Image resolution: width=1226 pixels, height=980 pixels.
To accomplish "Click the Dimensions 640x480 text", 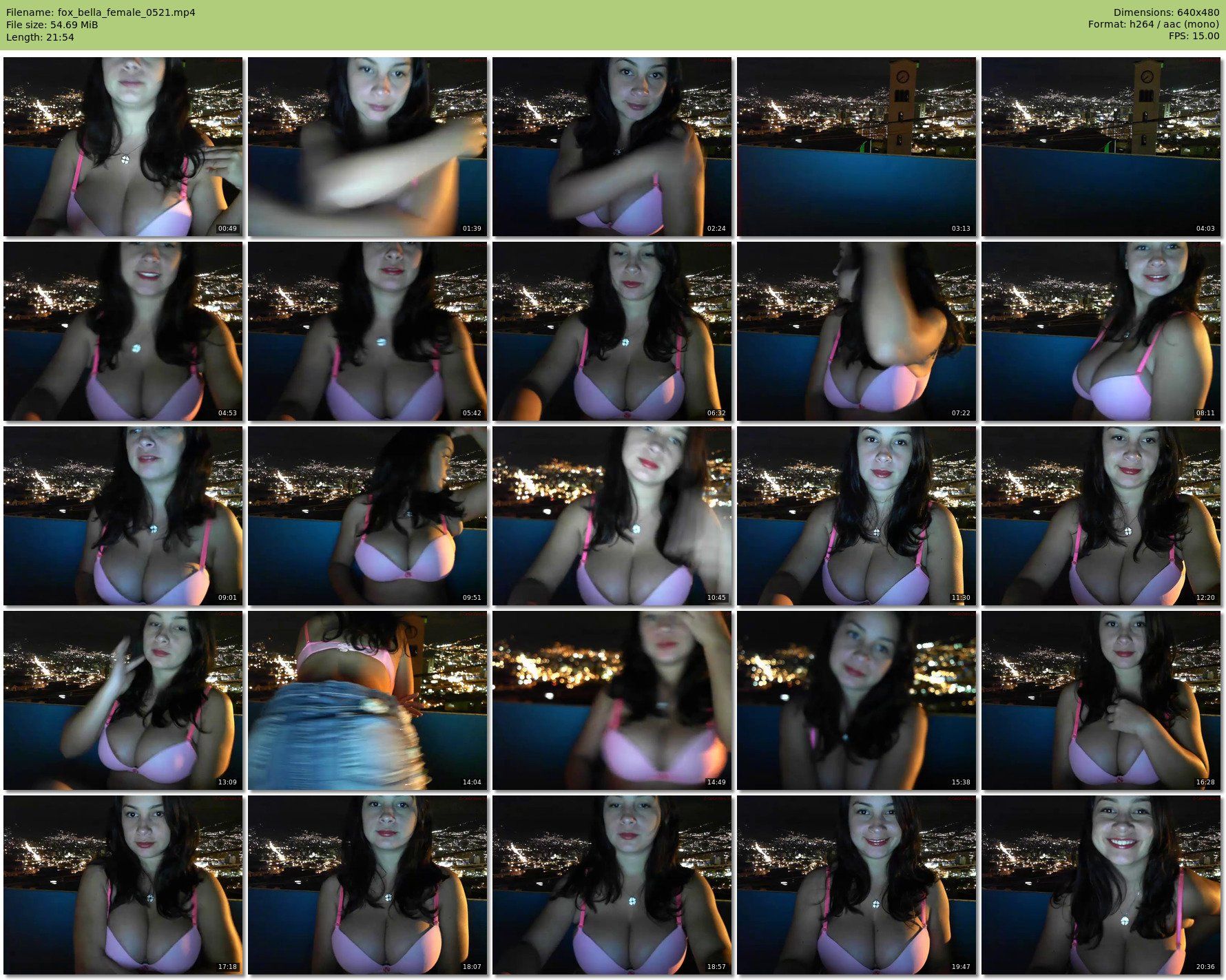I will click(1166, 12).
